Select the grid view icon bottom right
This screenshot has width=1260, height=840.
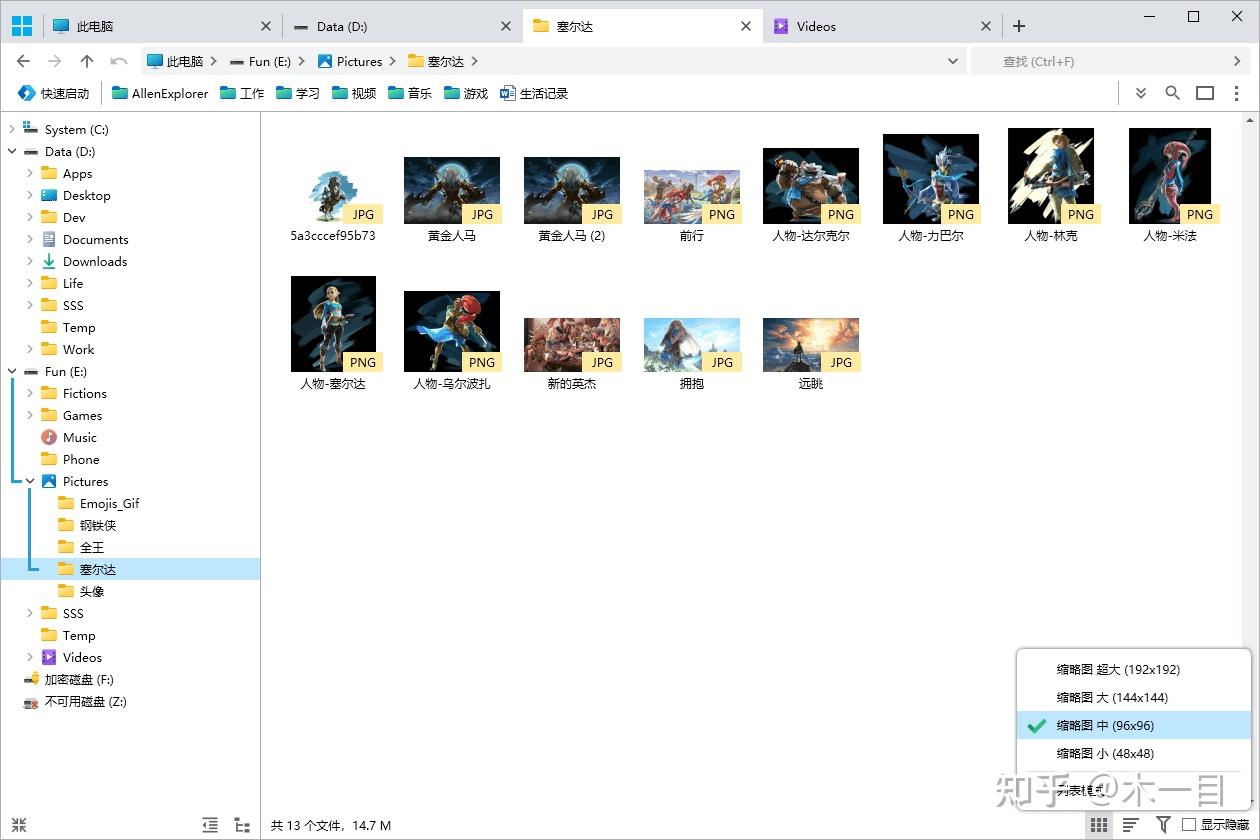click(1098, 825)
